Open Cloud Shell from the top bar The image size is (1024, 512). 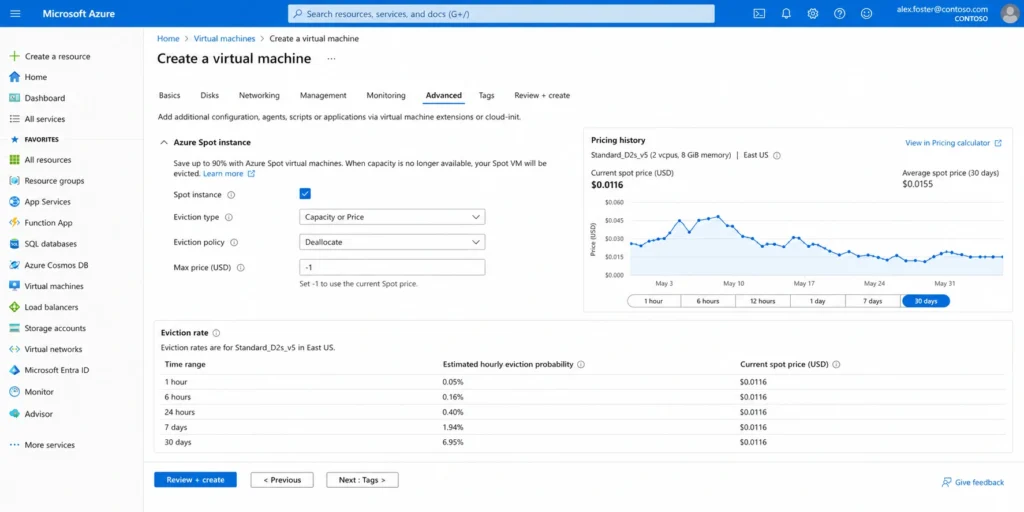click(759, 14)
